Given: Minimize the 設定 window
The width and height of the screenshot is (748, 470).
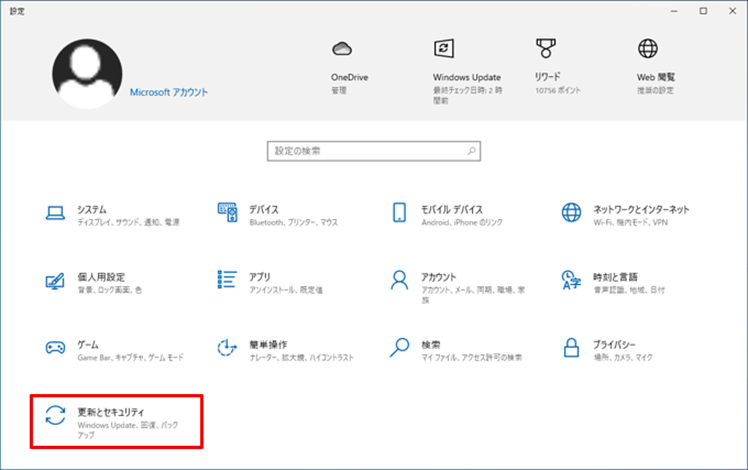Looking at the screenshot, I should pos(674,11).
